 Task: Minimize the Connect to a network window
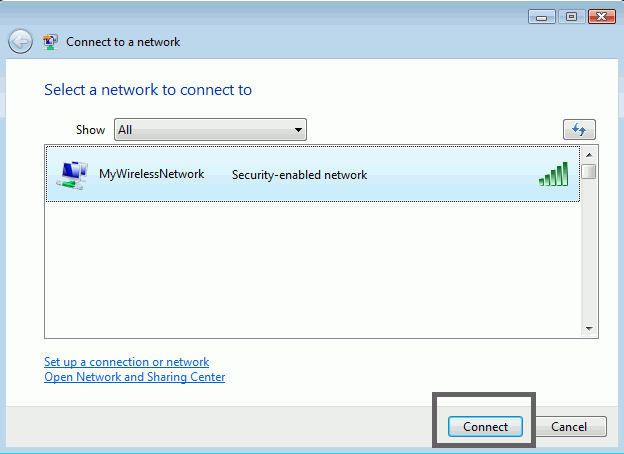click(542, 17)
